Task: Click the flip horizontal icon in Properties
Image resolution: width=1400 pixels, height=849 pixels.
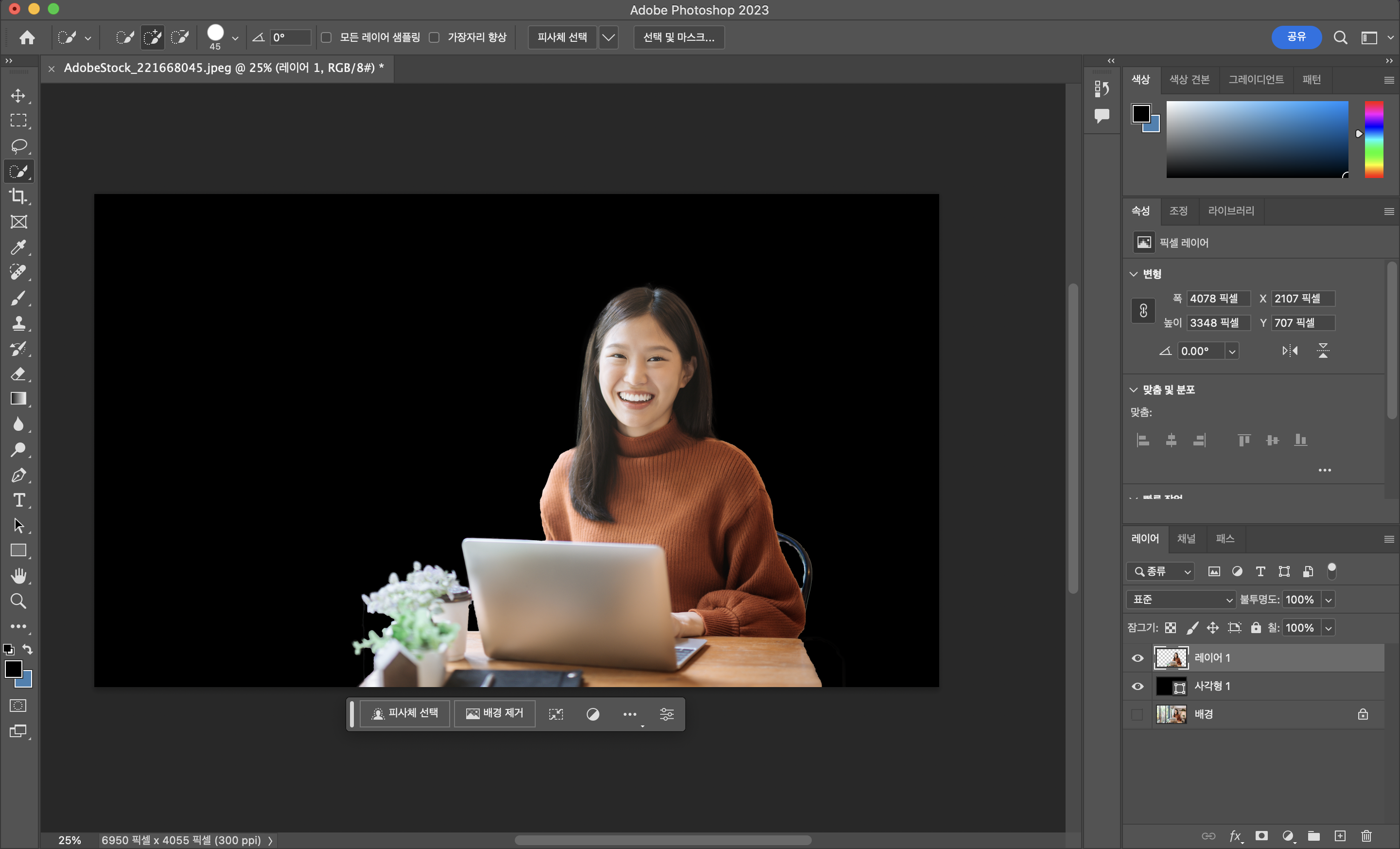Action: 1289,351
